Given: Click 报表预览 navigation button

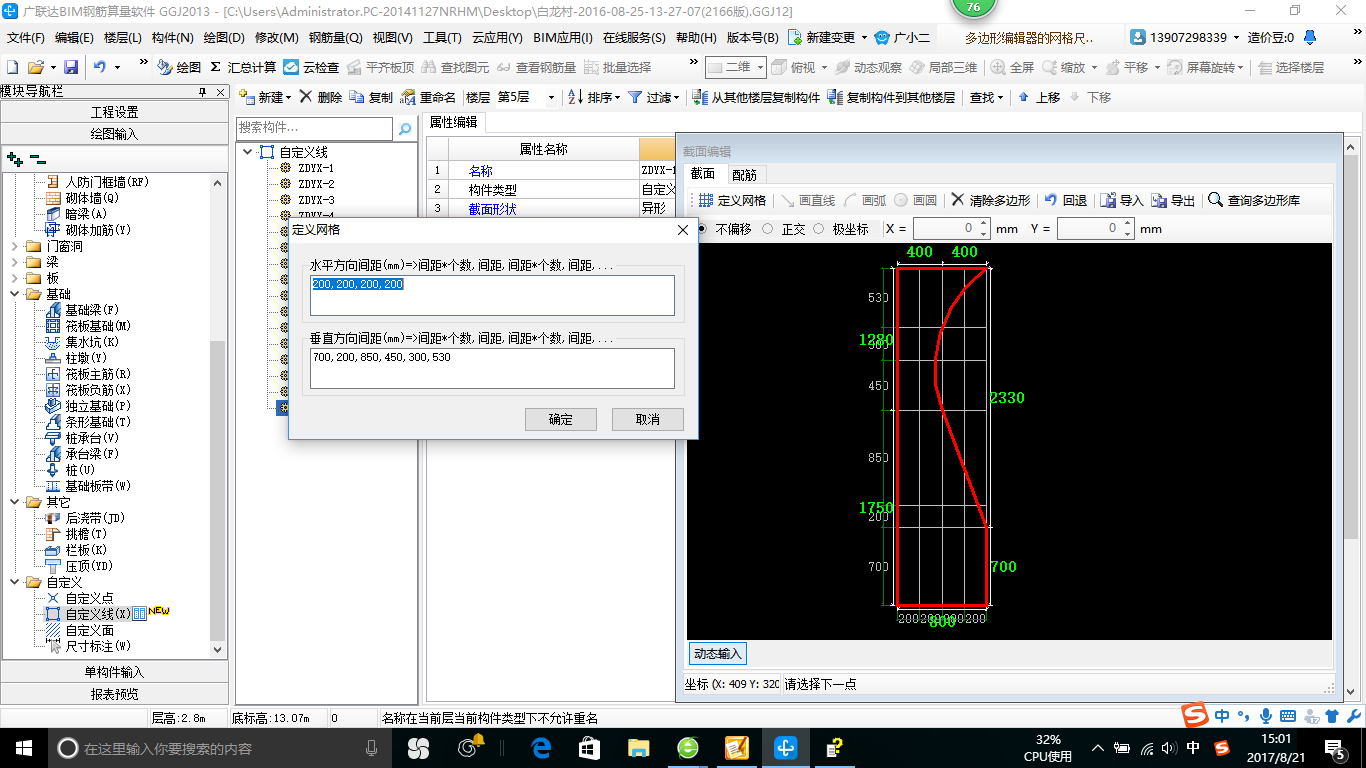Looking at the screenshot, I should (x=114, y=694).
